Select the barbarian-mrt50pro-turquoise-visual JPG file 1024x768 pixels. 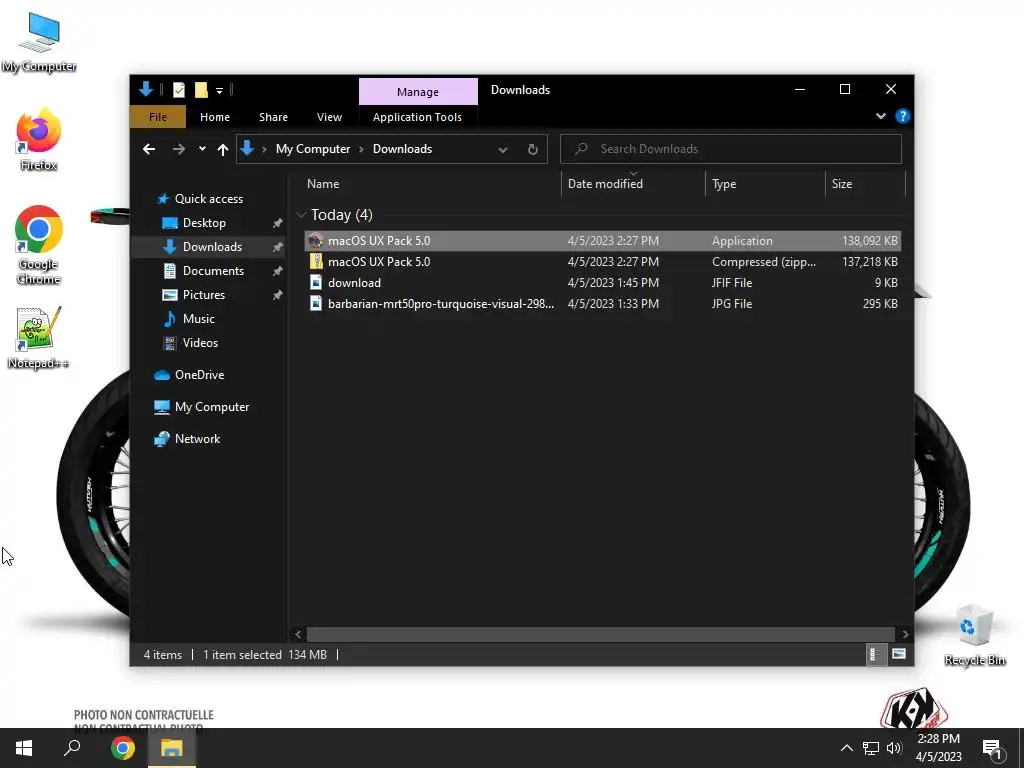tap(602, 304)
